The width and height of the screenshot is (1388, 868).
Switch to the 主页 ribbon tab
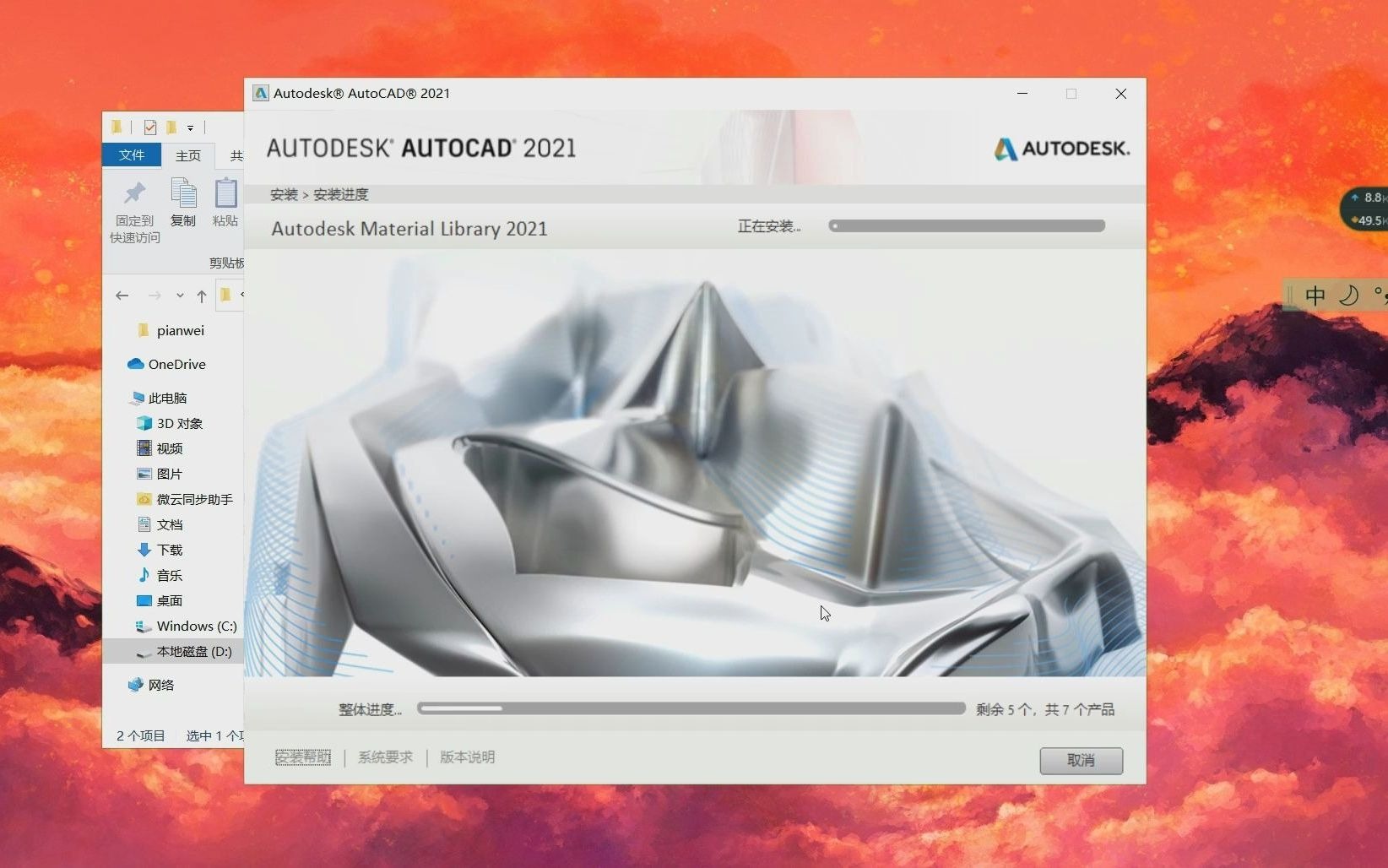click(x=188, y=155)
